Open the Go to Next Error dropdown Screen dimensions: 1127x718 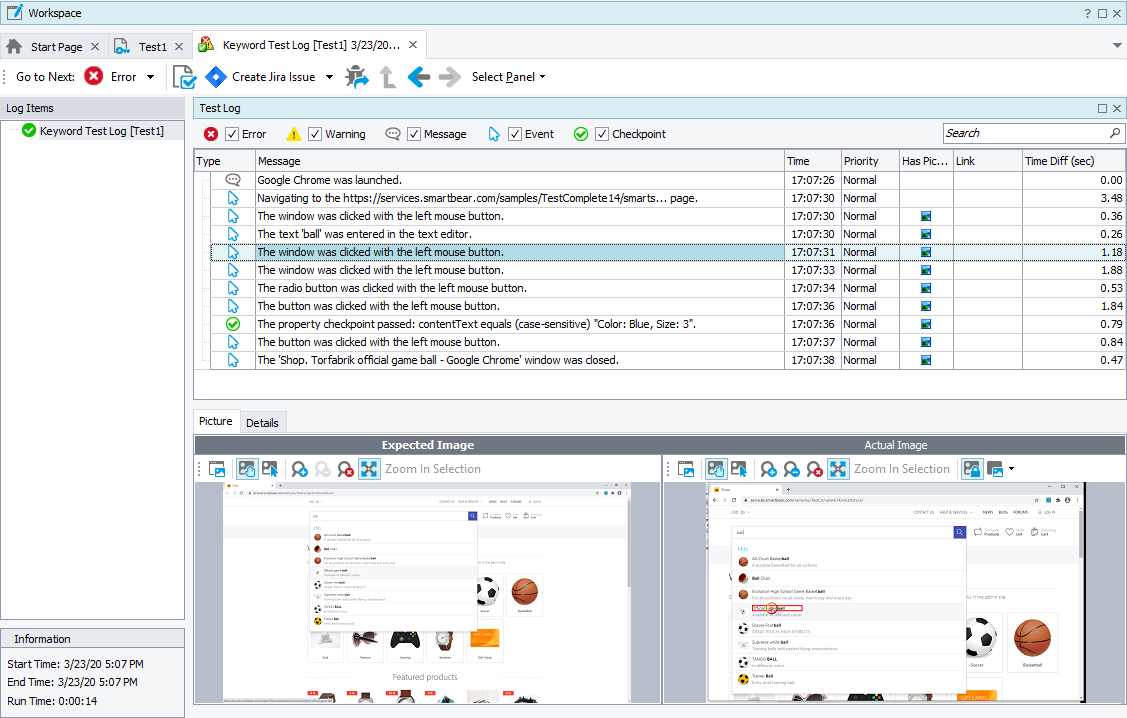coord(148,76)
